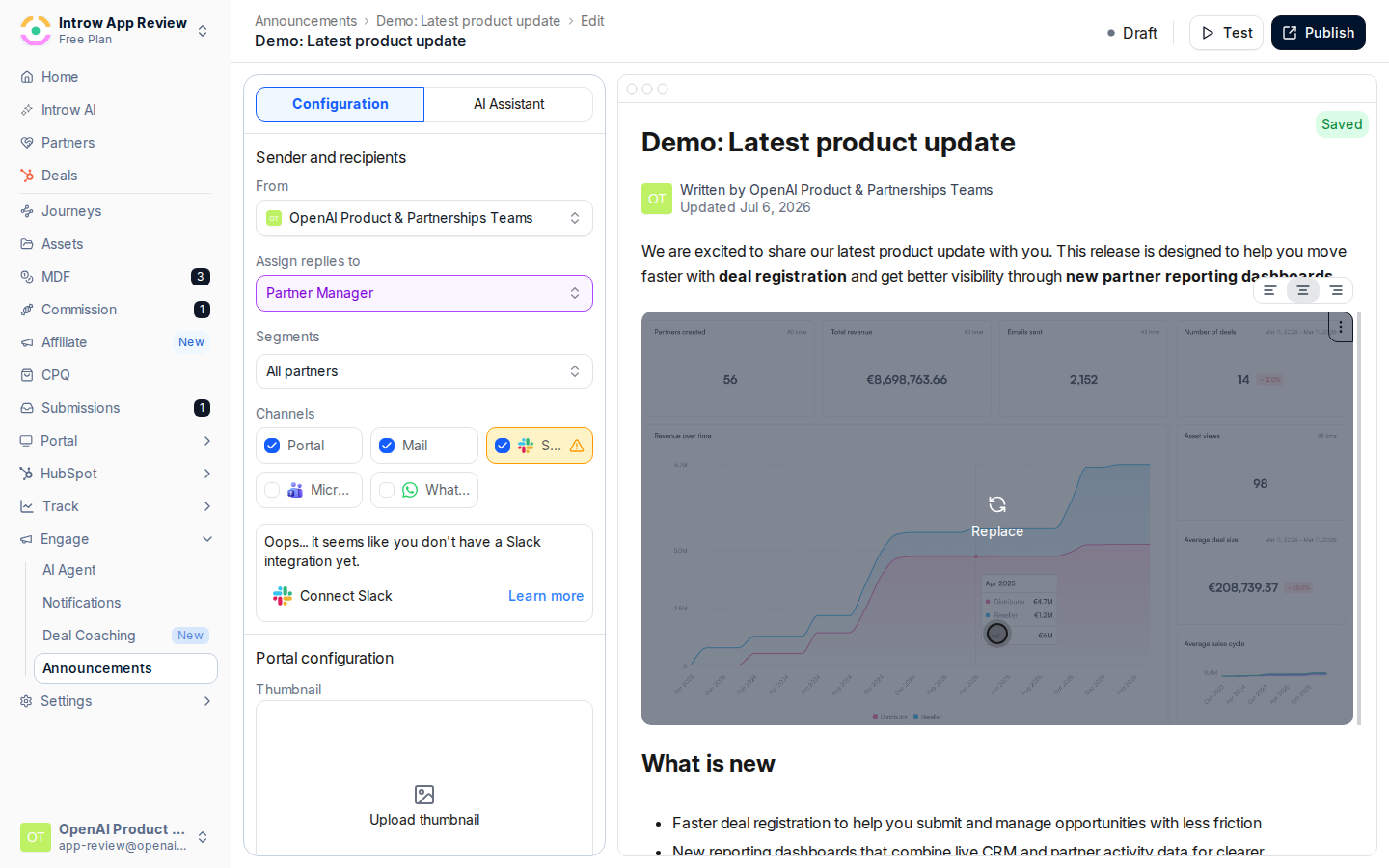
Task: Click the Replace image icon
Action: coord(997,504)
